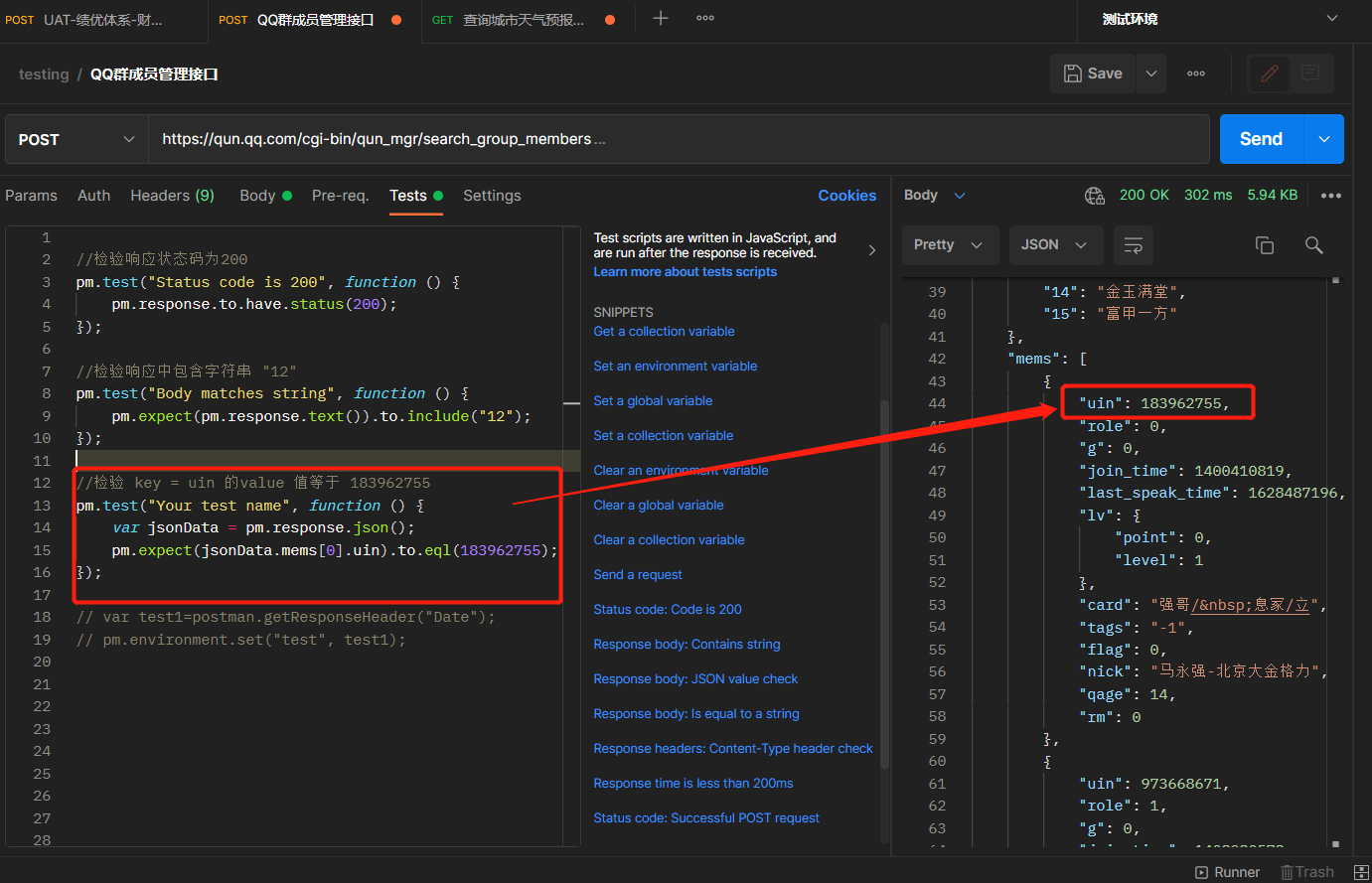Open a new request tab with plus icon

[x=661, y=18]
